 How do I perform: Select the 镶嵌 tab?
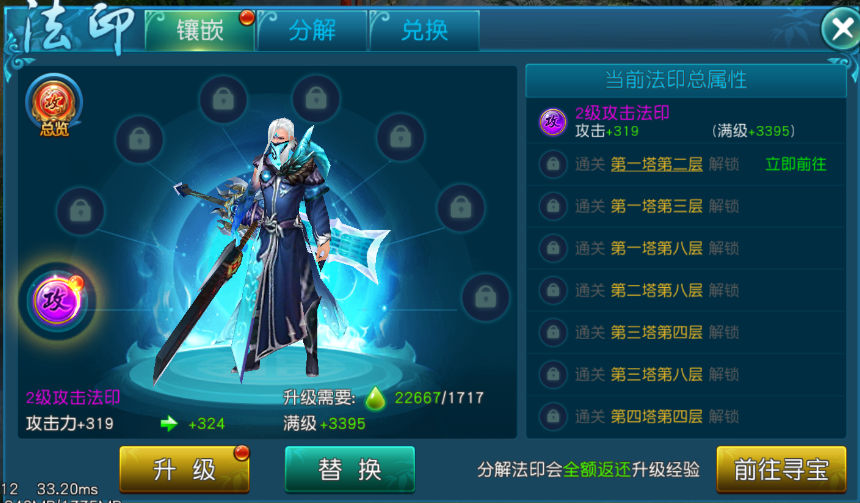200,30
